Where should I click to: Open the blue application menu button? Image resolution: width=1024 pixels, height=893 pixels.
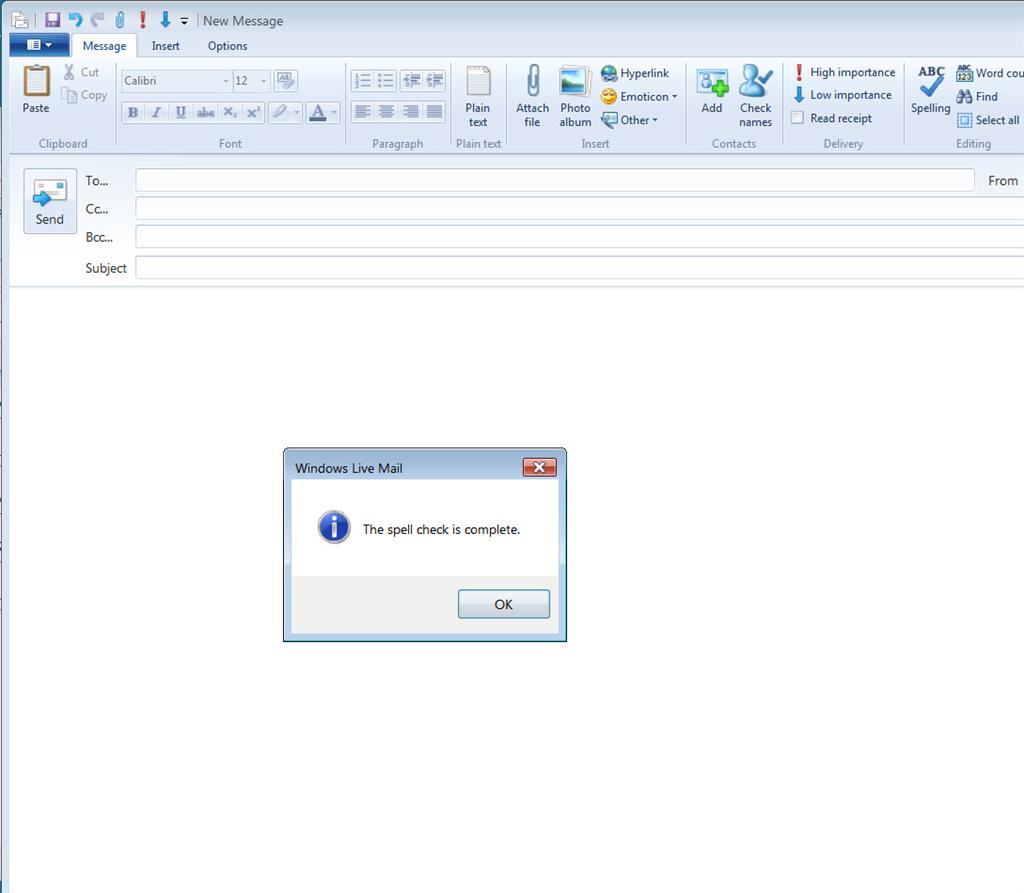[x=39, y=45]
